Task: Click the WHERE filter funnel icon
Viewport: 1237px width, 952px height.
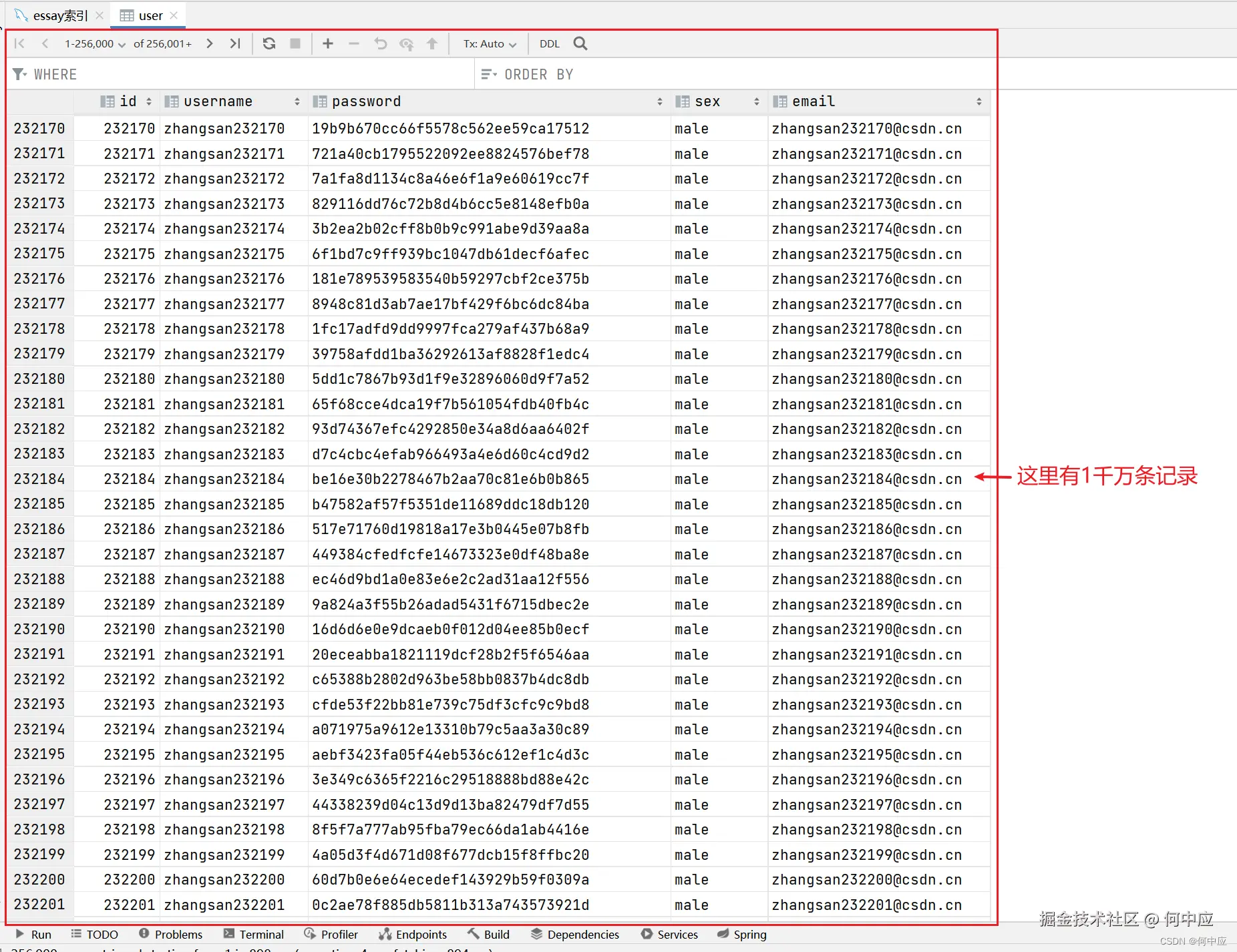Action: point(20,74)
